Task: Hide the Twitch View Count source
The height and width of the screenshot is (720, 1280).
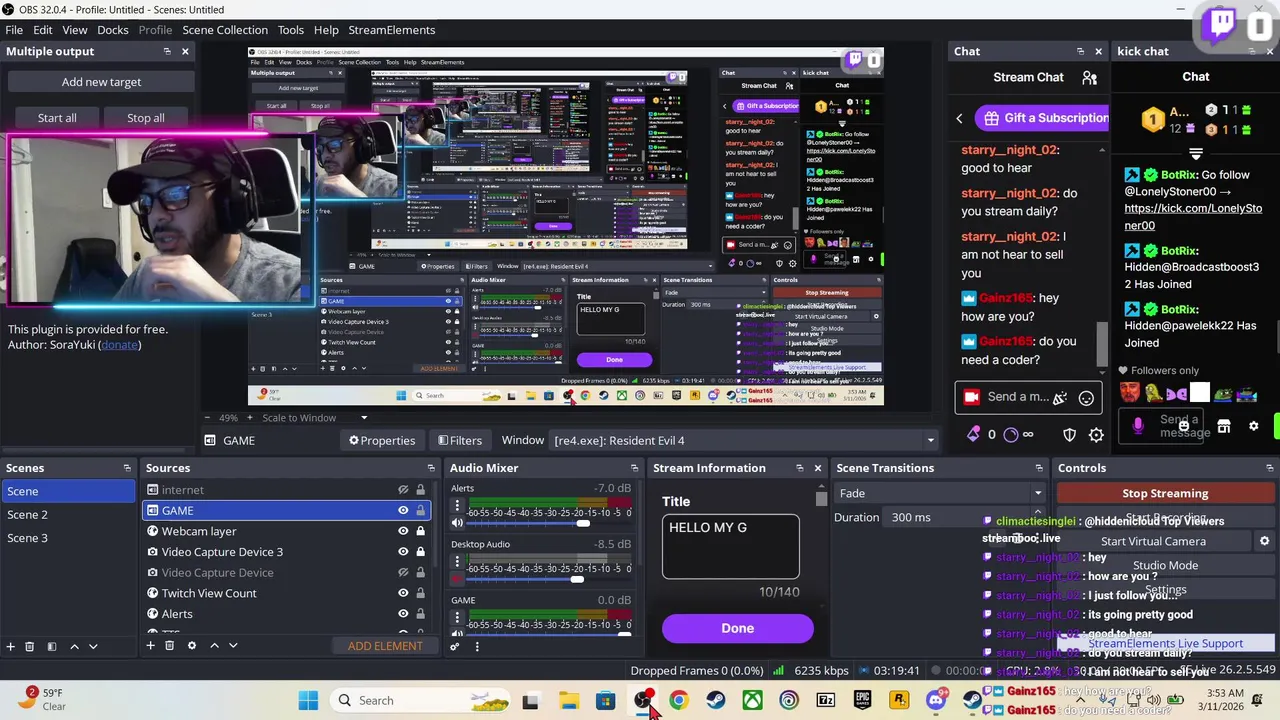Action: point(403,593)
